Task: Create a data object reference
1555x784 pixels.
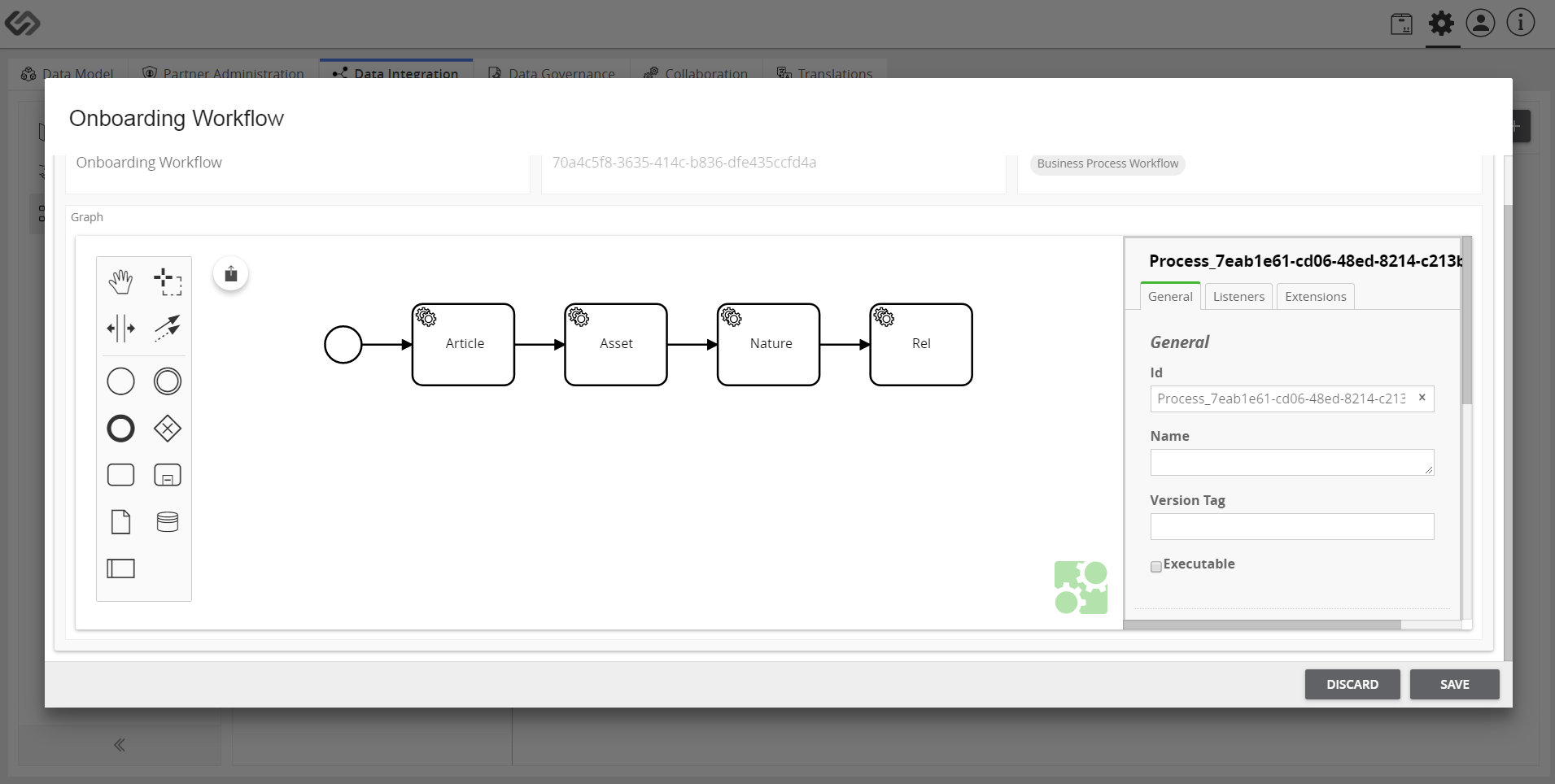Action: point(120,521)
